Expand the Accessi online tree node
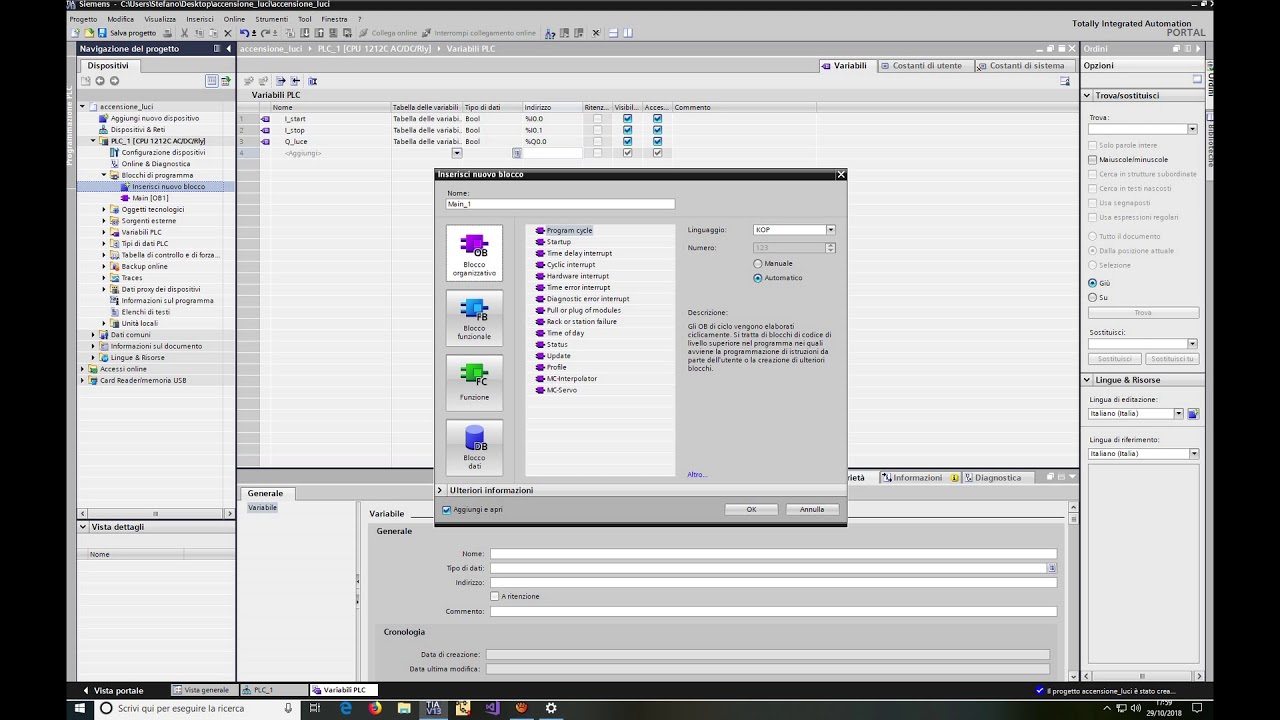 pyautogui.click(x=83, y=369)
